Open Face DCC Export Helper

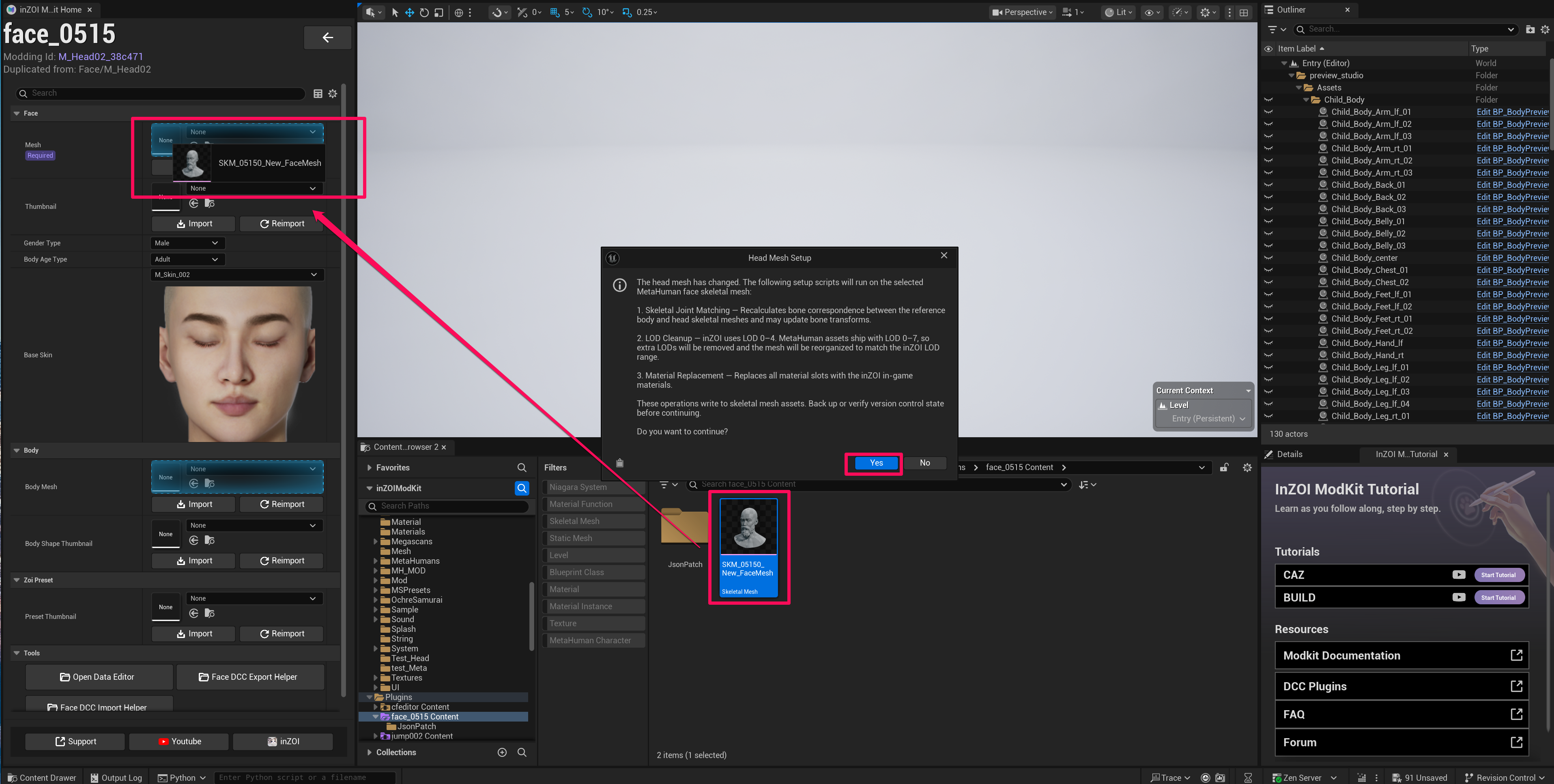point(250,677)
